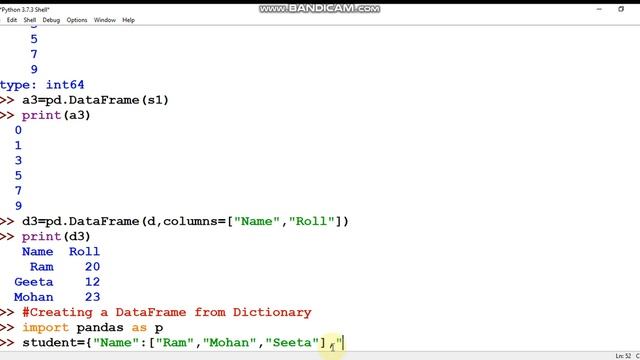Click the 'Roll' column header output

pyautogui.click(x=84, y=251)
